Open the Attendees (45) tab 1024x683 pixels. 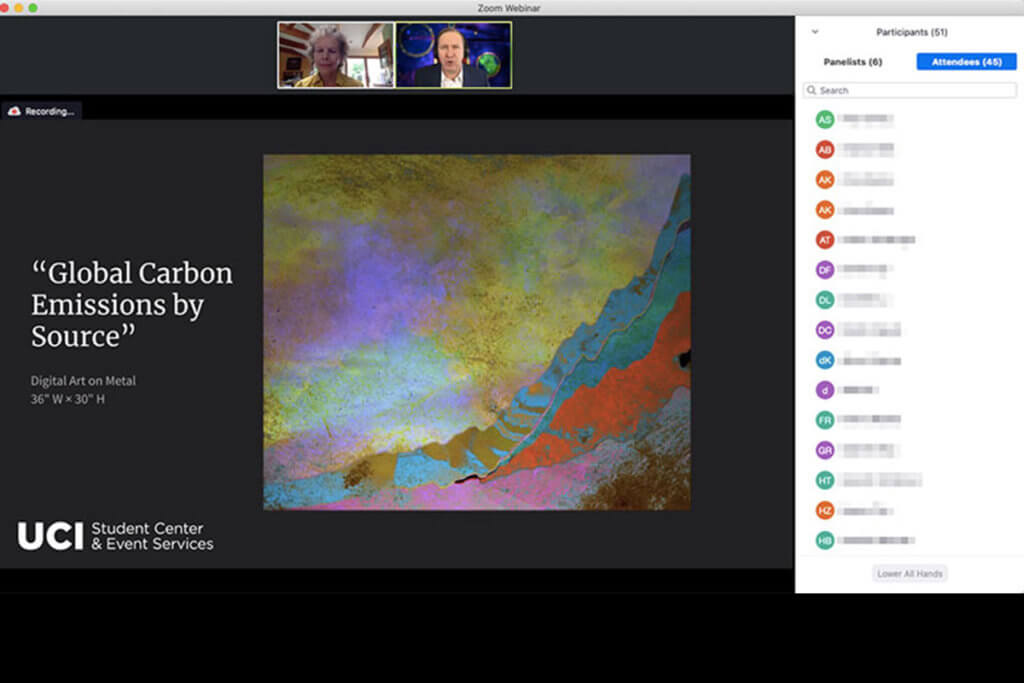click(965, 62)
